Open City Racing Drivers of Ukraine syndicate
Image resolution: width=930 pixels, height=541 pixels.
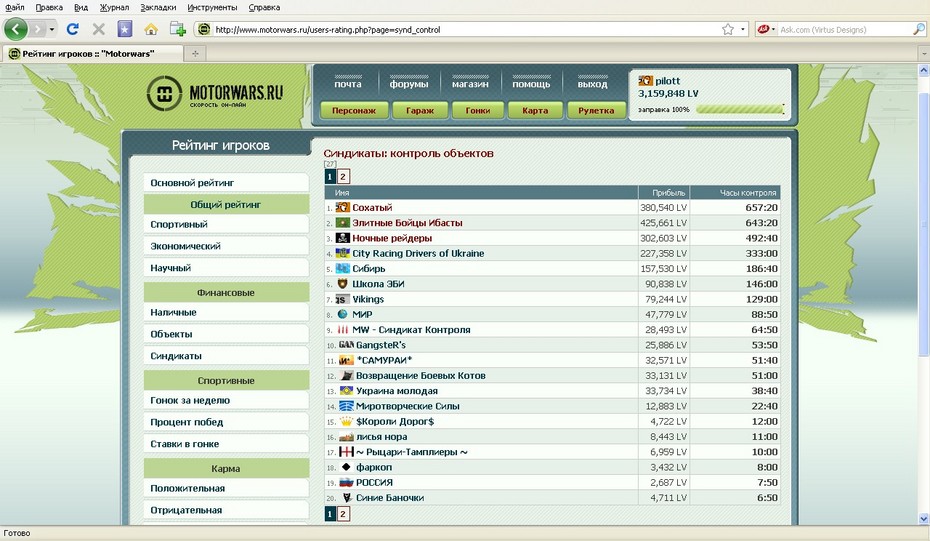[x=418, y=253]
